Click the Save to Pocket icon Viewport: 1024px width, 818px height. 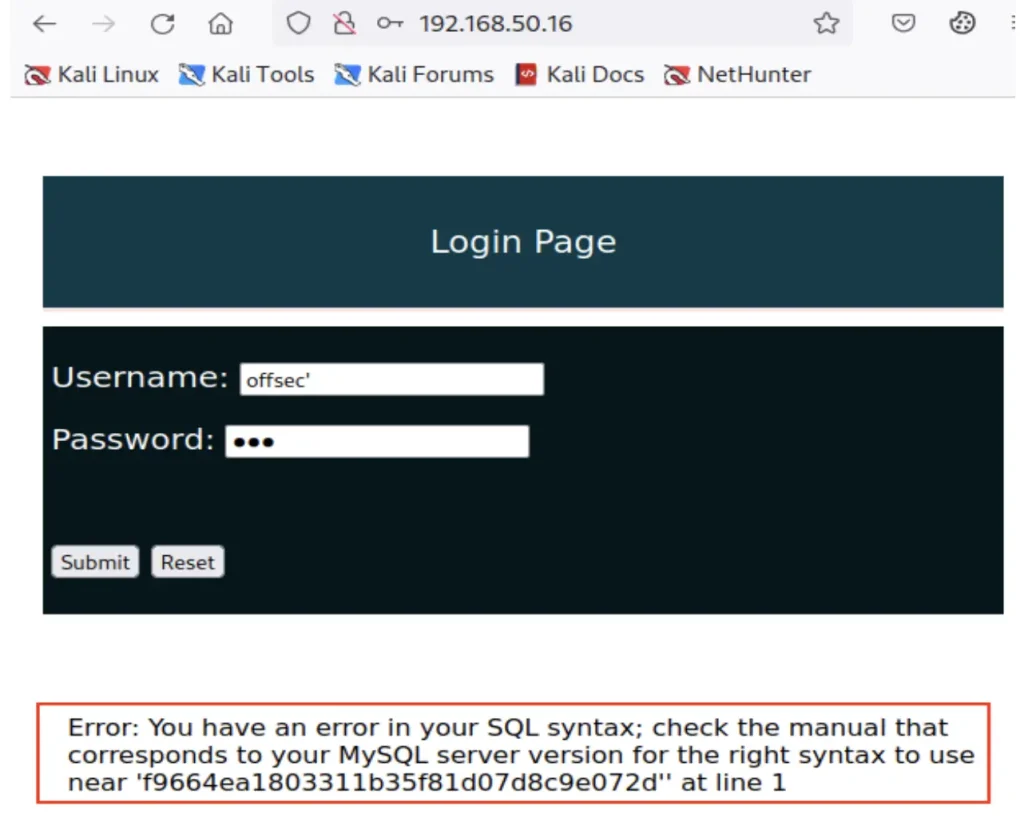pyautogui.click(x=903, y=24)
